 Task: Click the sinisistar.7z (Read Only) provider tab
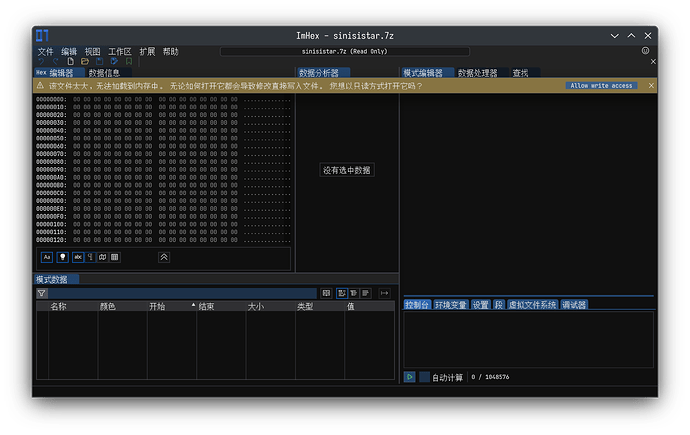click(345, 51)
